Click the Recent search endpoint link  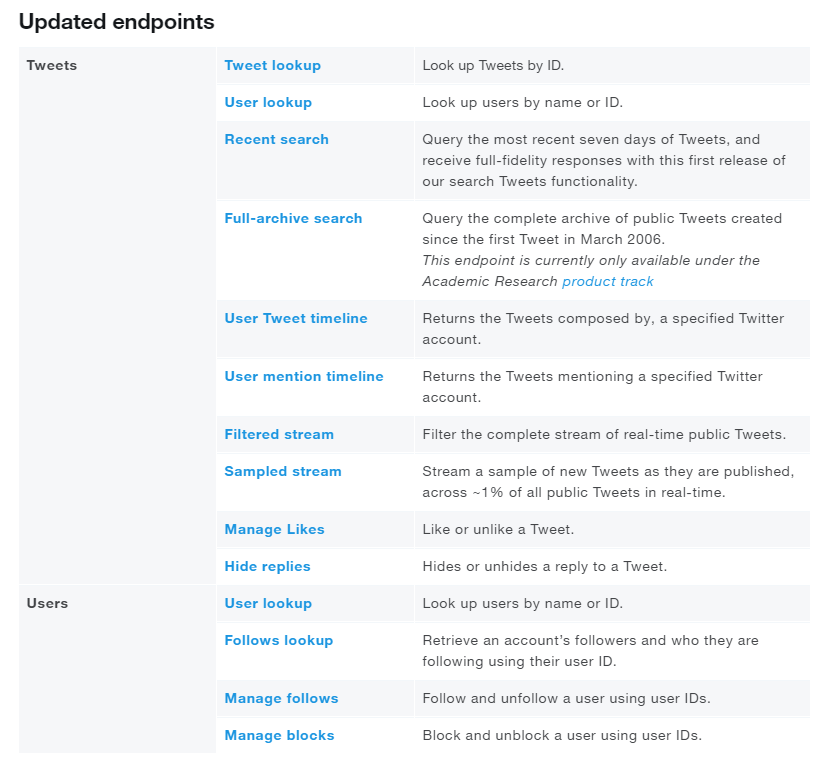pos(276,140)
